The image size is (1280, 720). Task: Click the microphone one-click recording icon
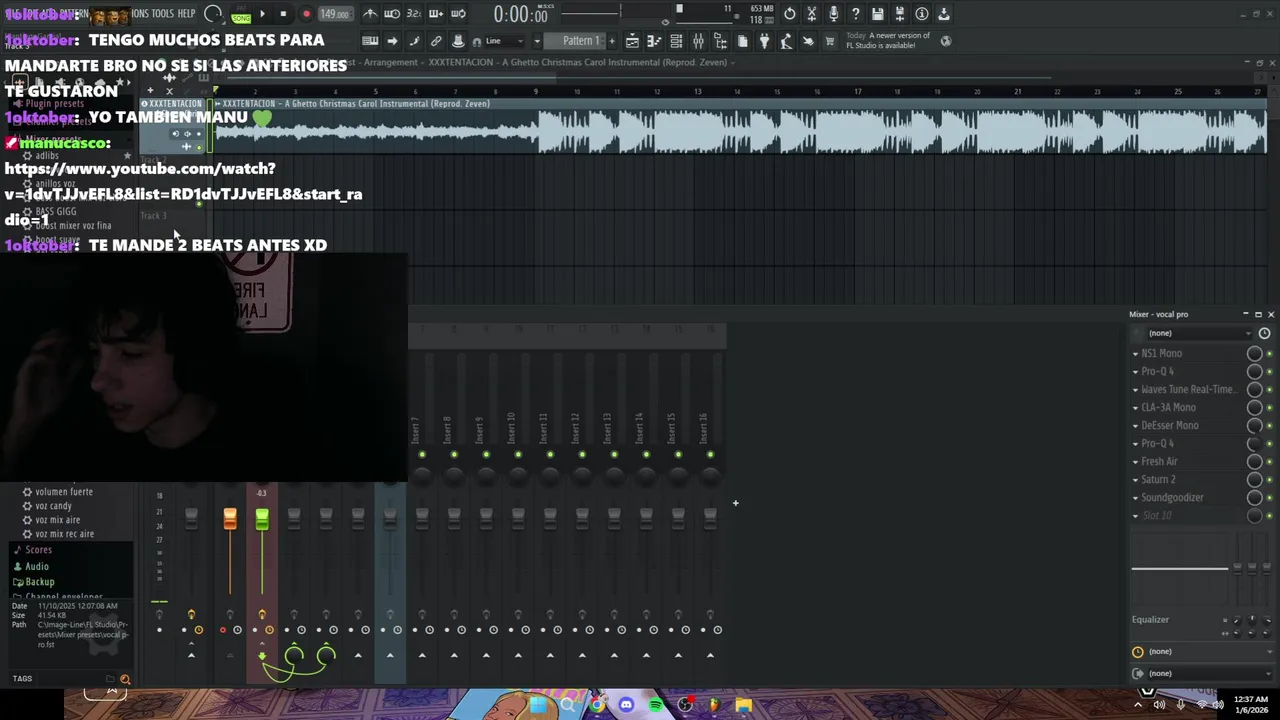[833, 14]
